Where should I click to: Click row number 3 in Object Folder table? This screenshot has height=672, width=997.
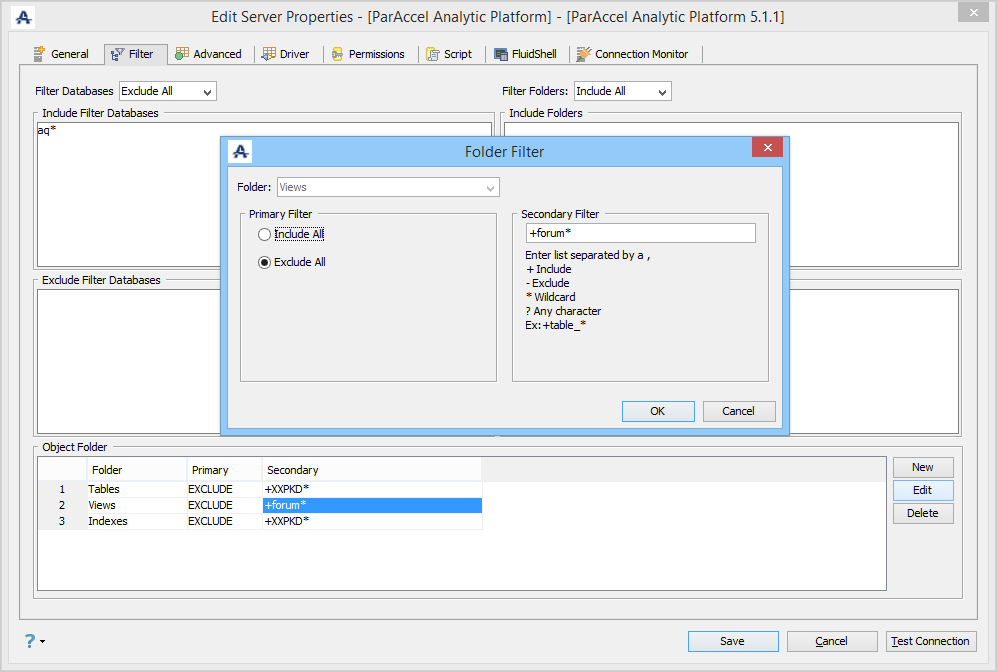click(x=62, y=521)
